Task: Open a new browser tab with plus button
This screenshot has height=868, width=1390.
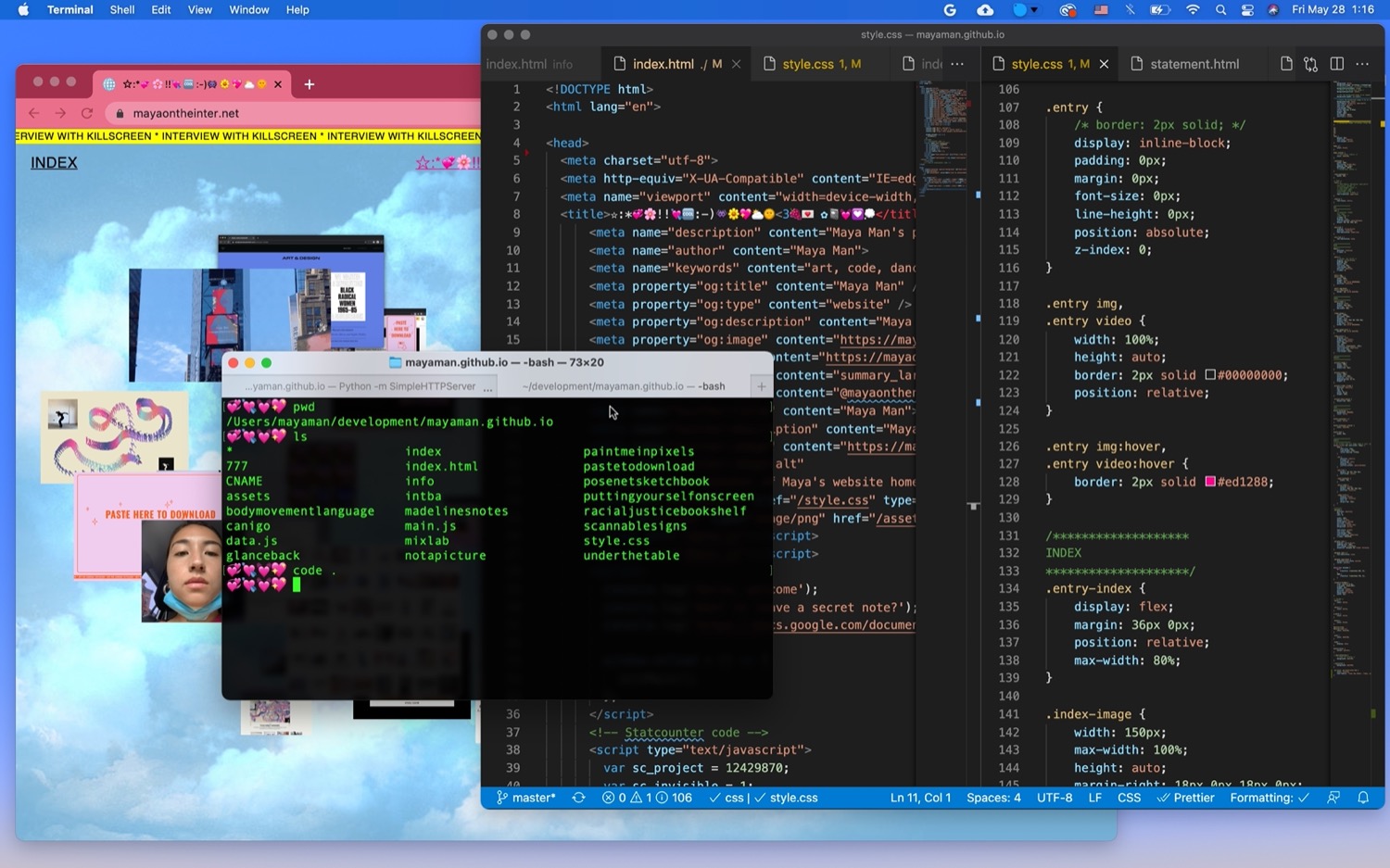Action: (310, 84)
